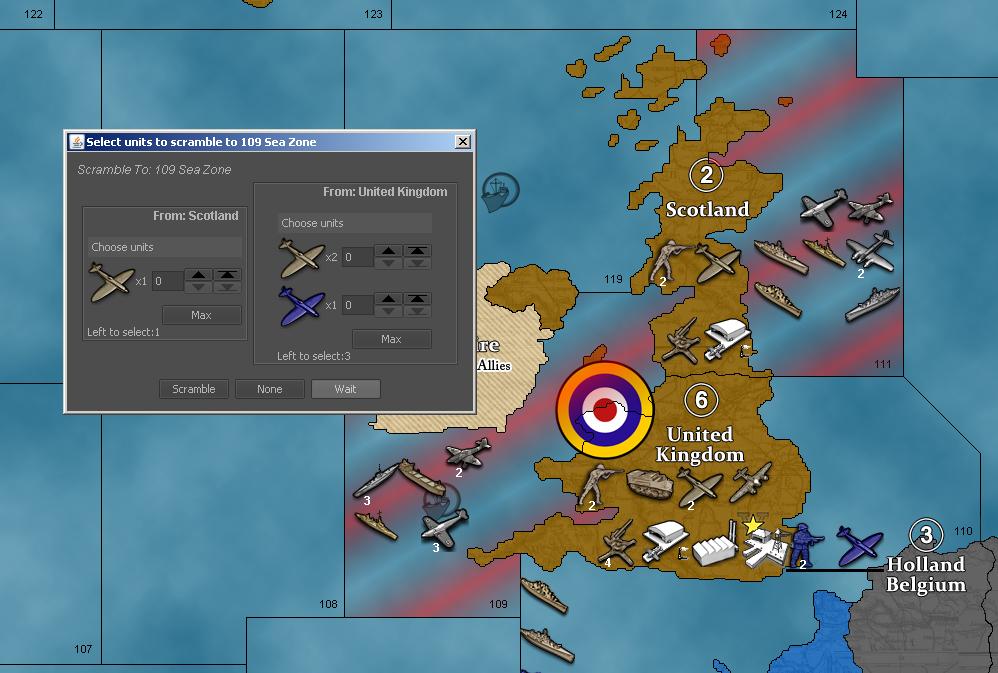Screen dimensions: 998x673
Task: Click the Holland Belgium production value circle
Action: coord(926,535)
